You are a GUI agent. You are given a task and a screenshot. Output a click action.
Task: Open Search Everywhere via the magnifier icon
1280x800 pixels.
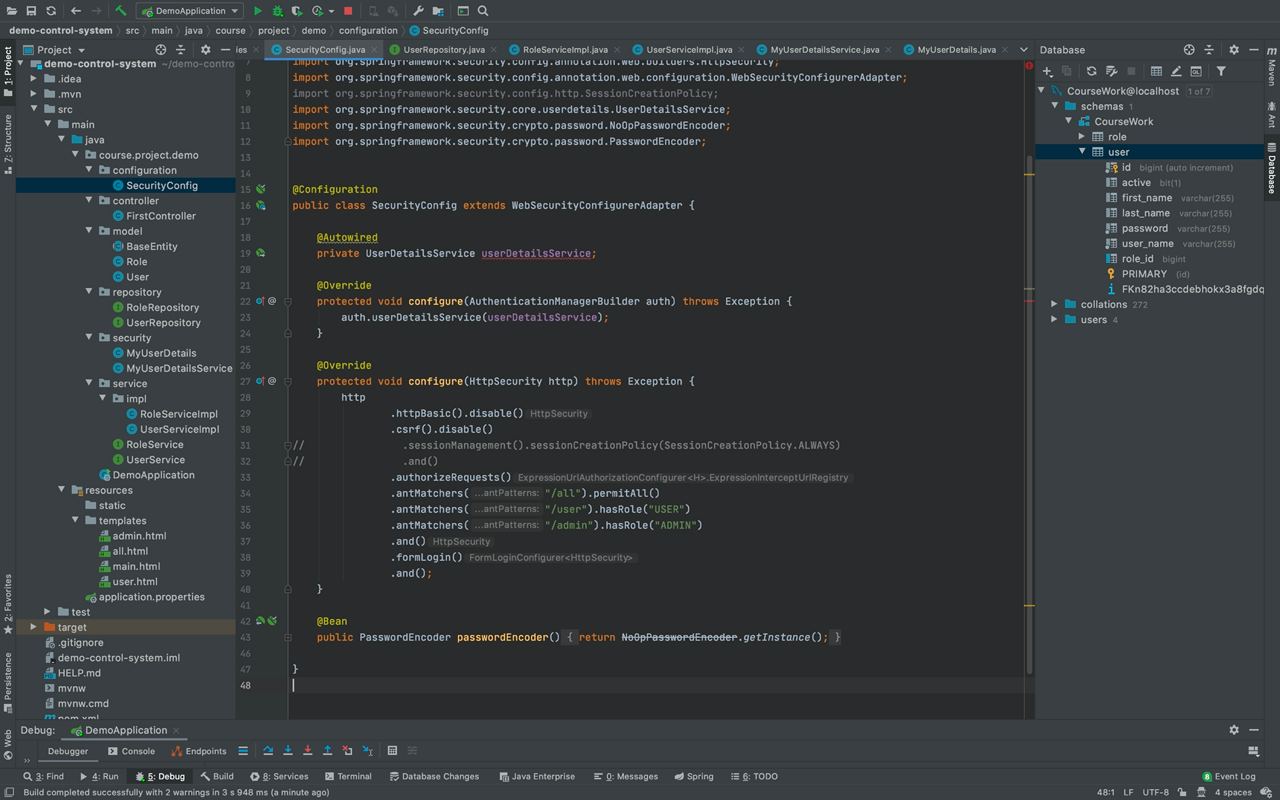(483, 11)
